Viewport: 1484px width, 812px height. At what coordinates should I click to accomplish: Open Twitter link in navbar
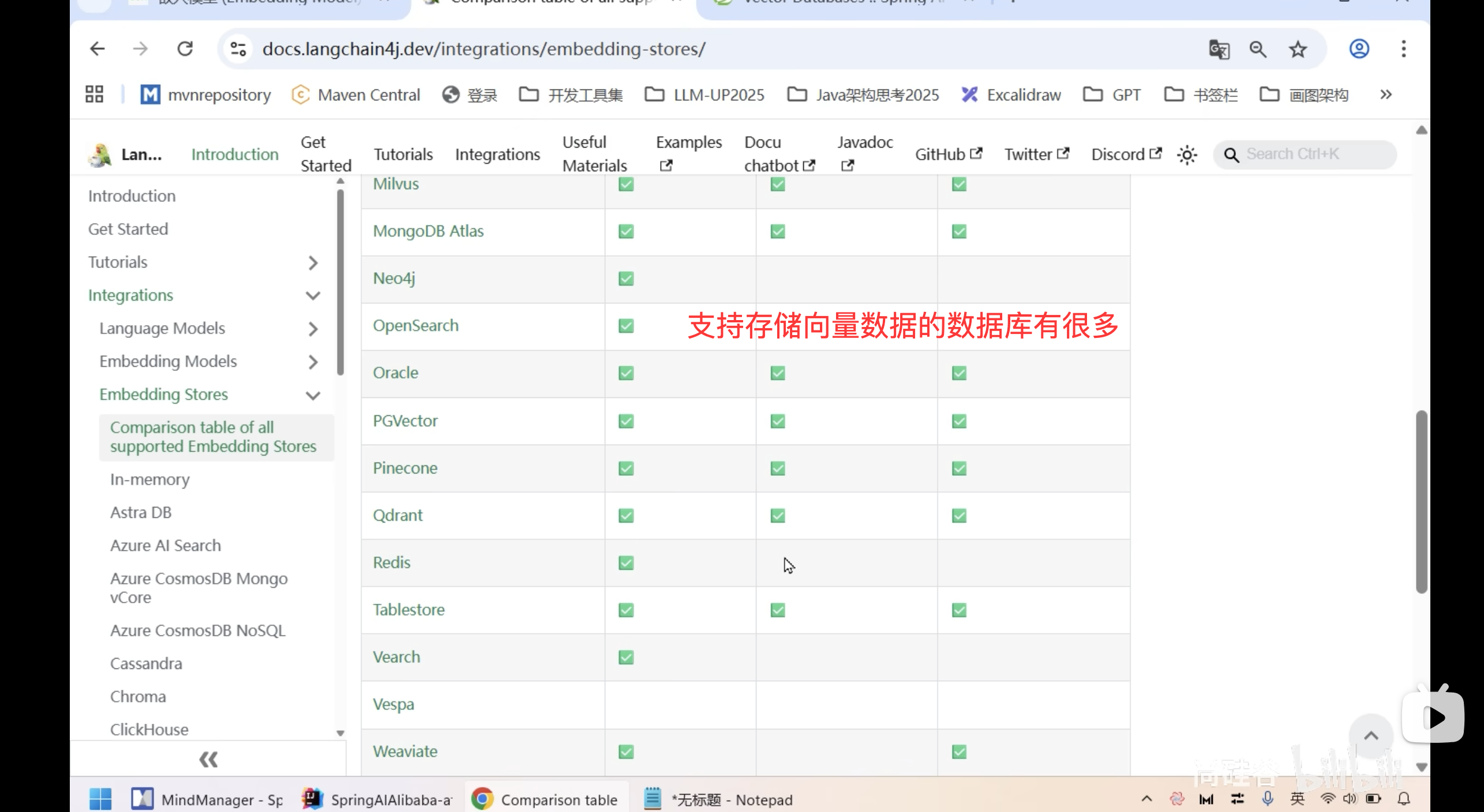pos(1037,154)
